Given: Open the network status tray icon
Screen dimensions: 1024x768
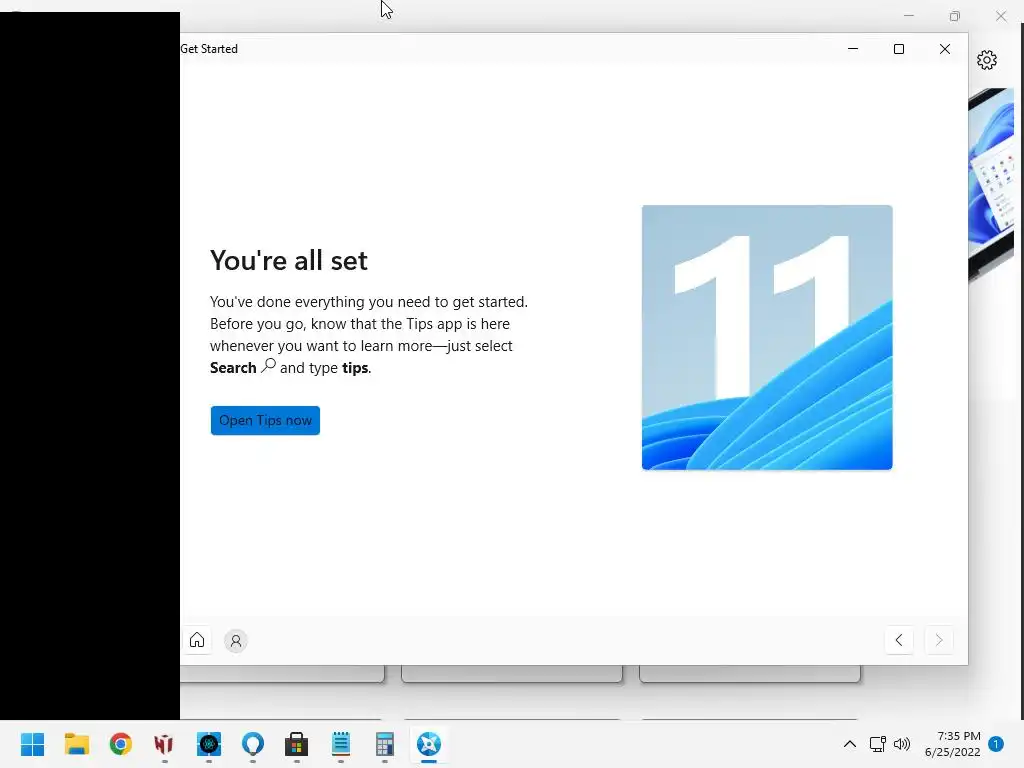Looking at the screenshot, I should (x=878, y=744).
